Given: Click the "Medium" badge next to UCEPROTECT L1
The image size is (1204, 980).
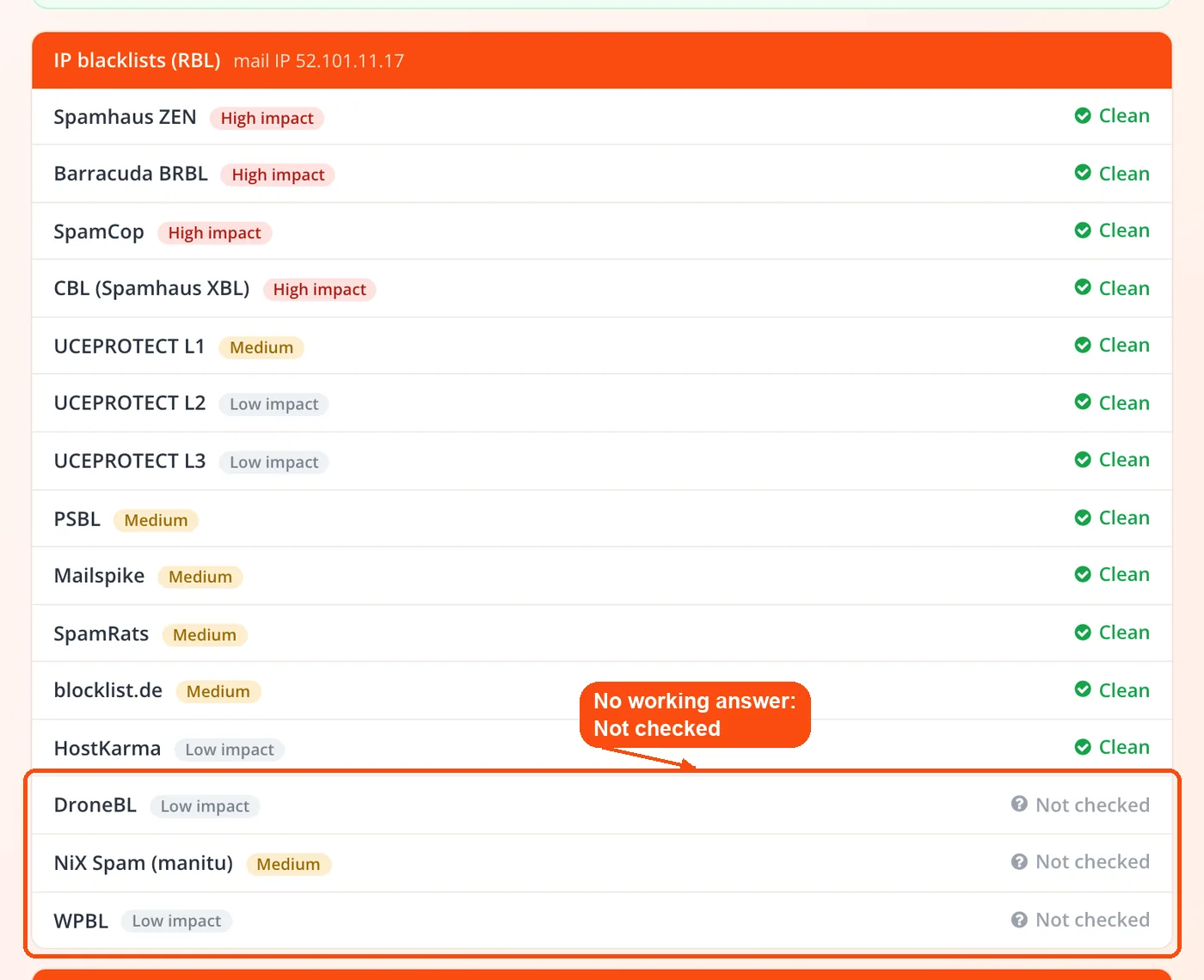Looking at the screenshot, I should pos(261,347).
